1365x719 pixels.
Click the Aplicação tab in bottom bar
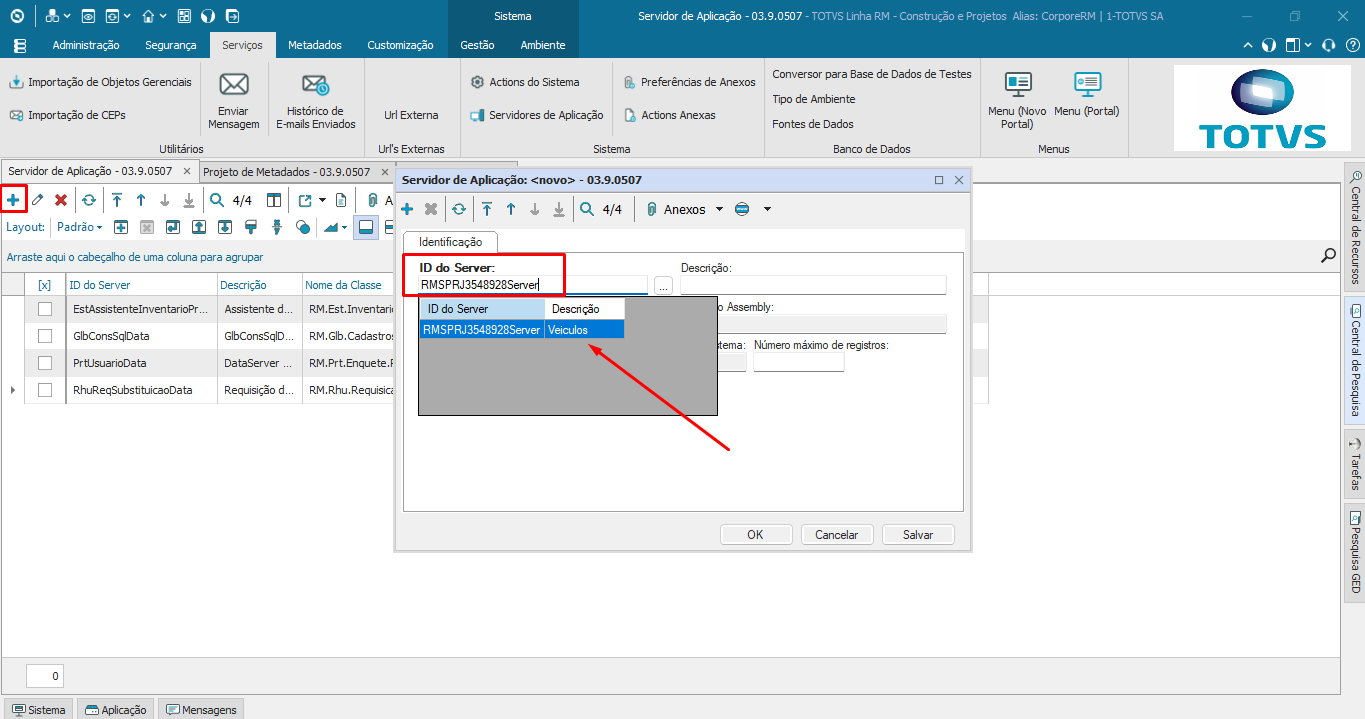[x=116, y=710]
